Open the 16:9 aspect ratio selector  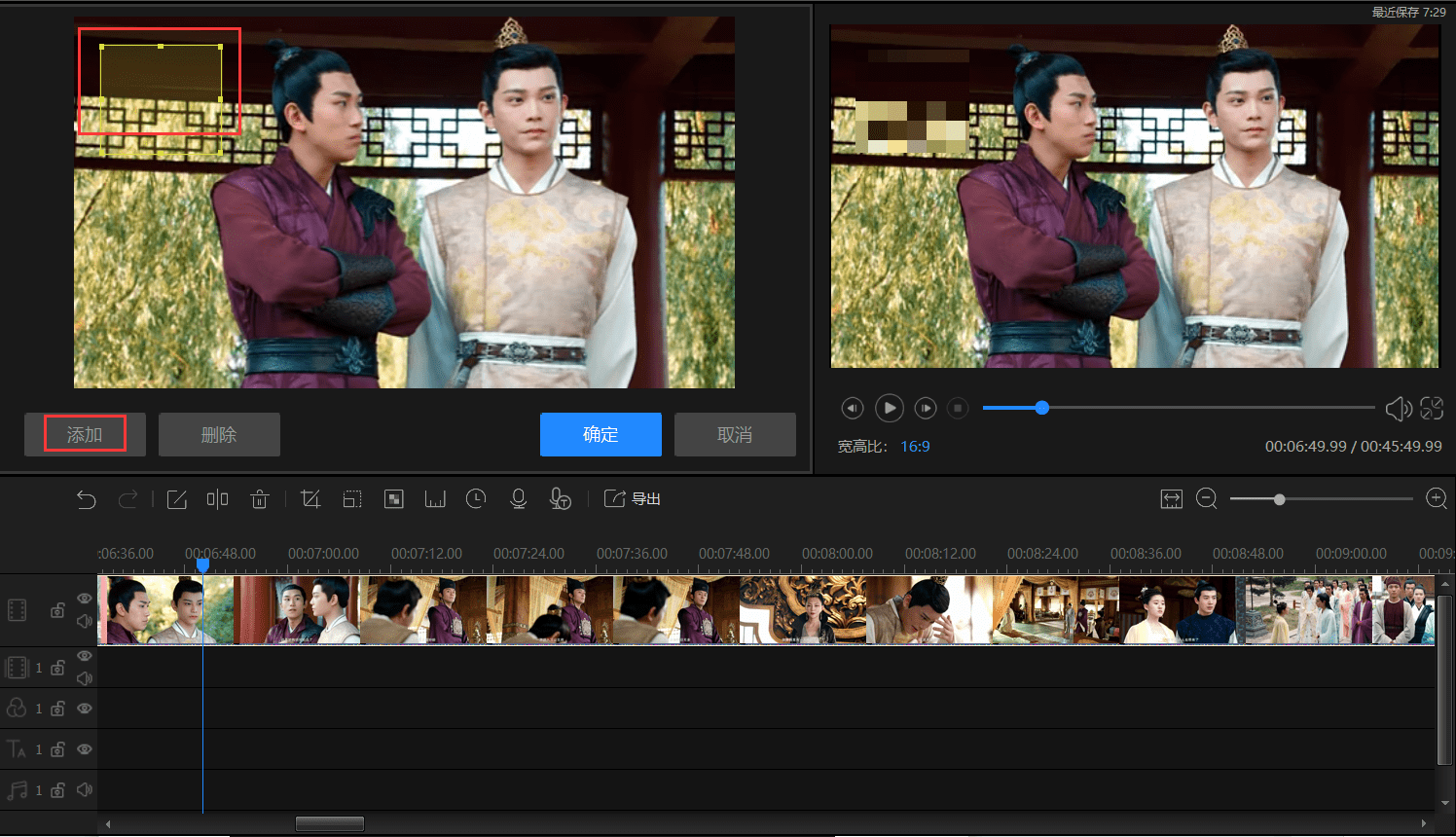(x=915, y=447)
